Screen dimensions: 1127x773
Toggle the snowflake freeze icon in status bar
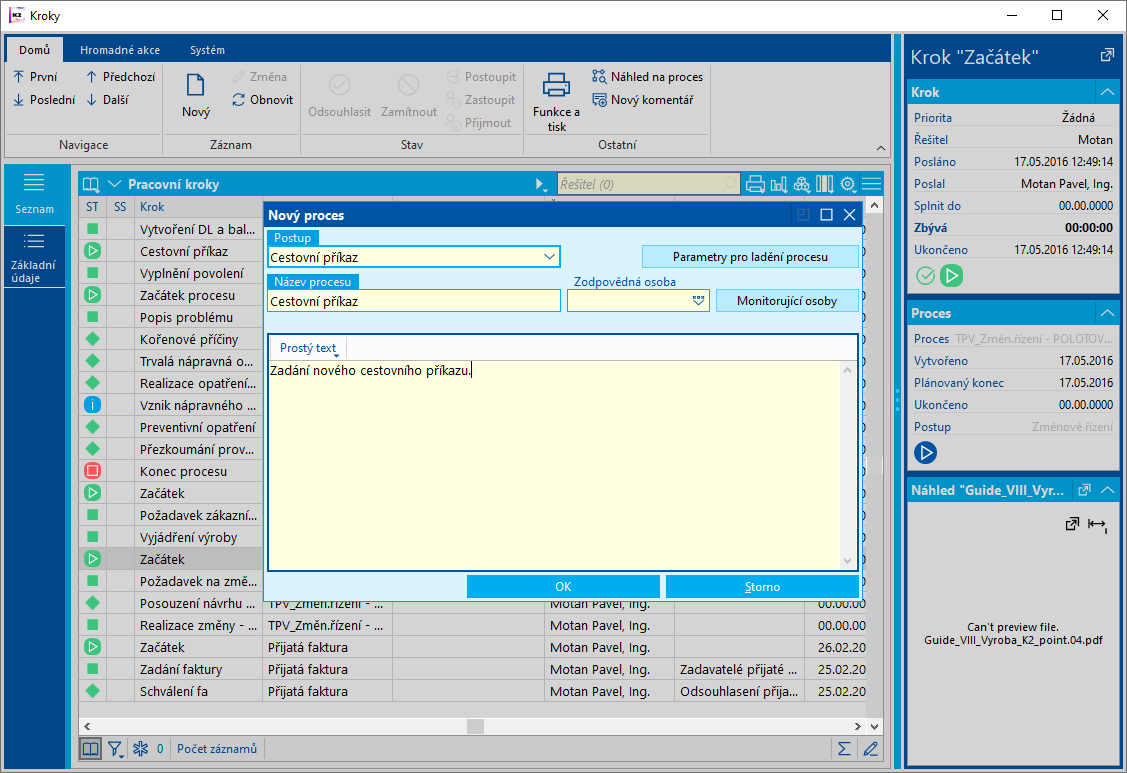140,748
